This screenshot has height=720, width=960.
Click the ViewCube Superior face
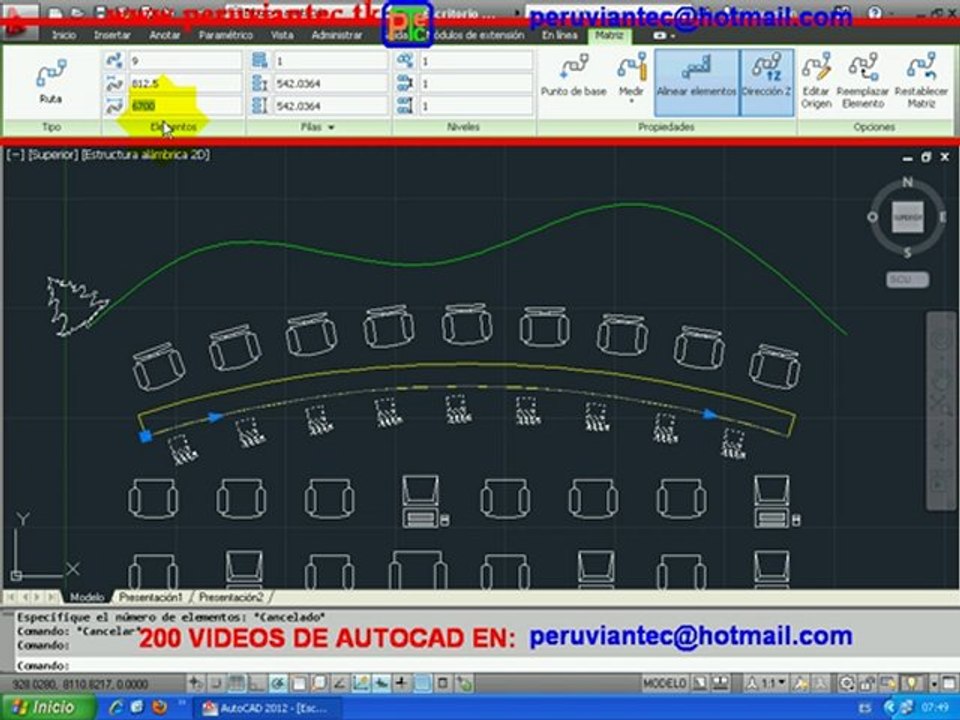[x=907, y=217]
